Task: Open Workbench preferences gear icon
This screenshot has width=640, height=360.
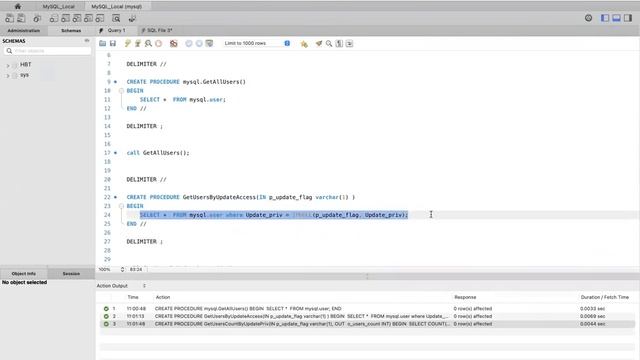Action: tap(588, 18)
